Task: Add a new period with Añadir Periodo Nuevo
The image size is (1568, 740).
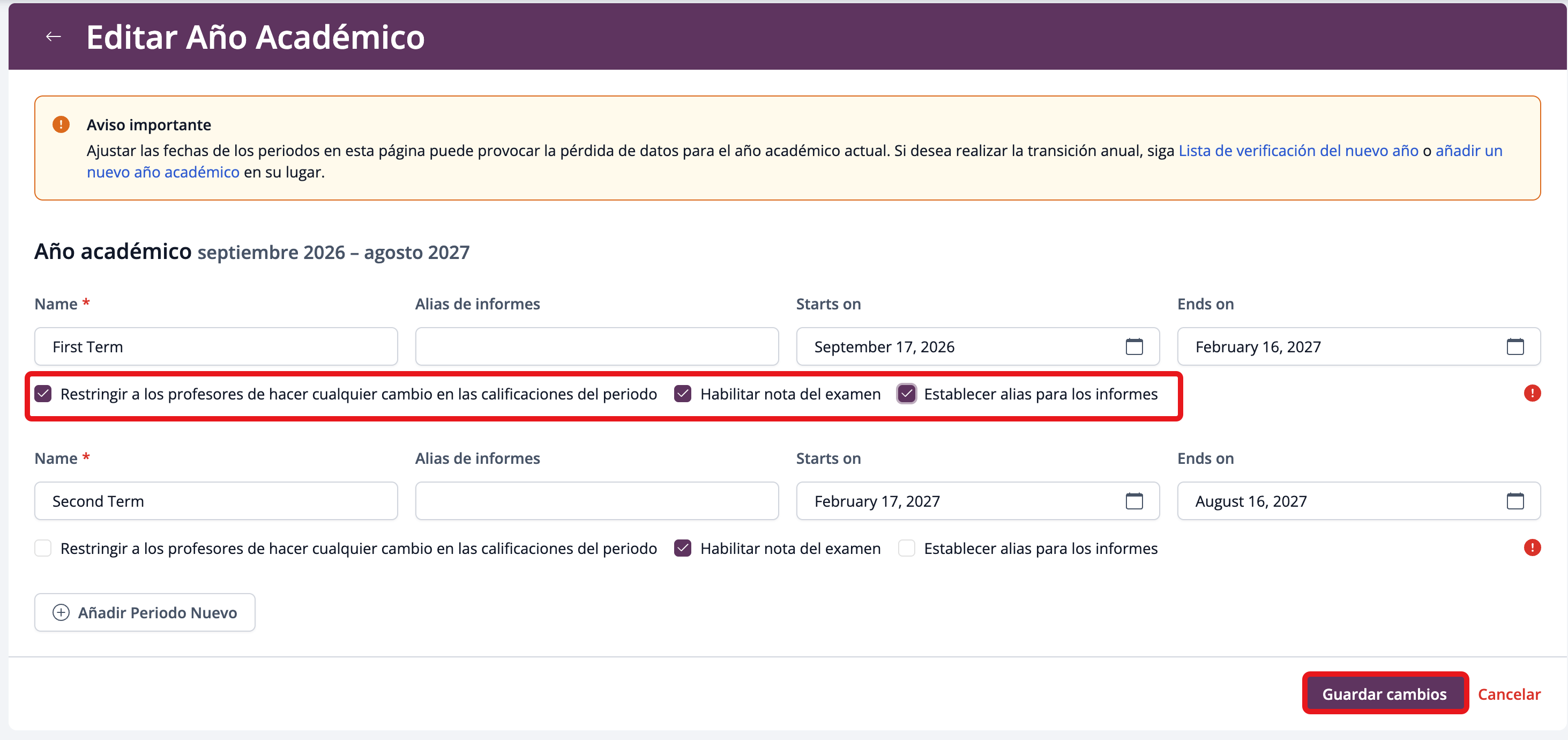Action: click(145, 612)
